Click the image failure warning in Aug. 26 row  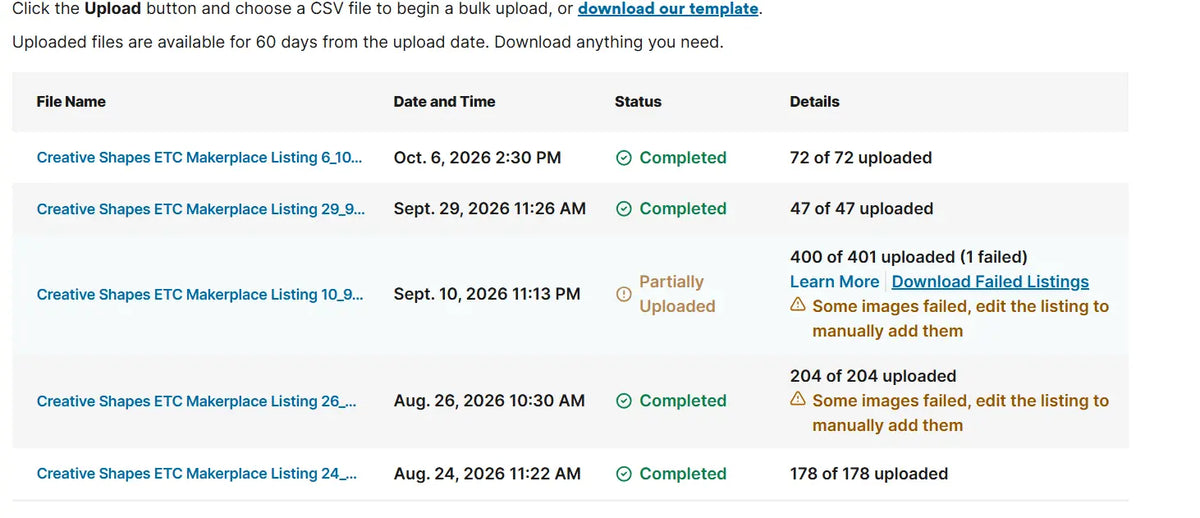click(960, 413)
